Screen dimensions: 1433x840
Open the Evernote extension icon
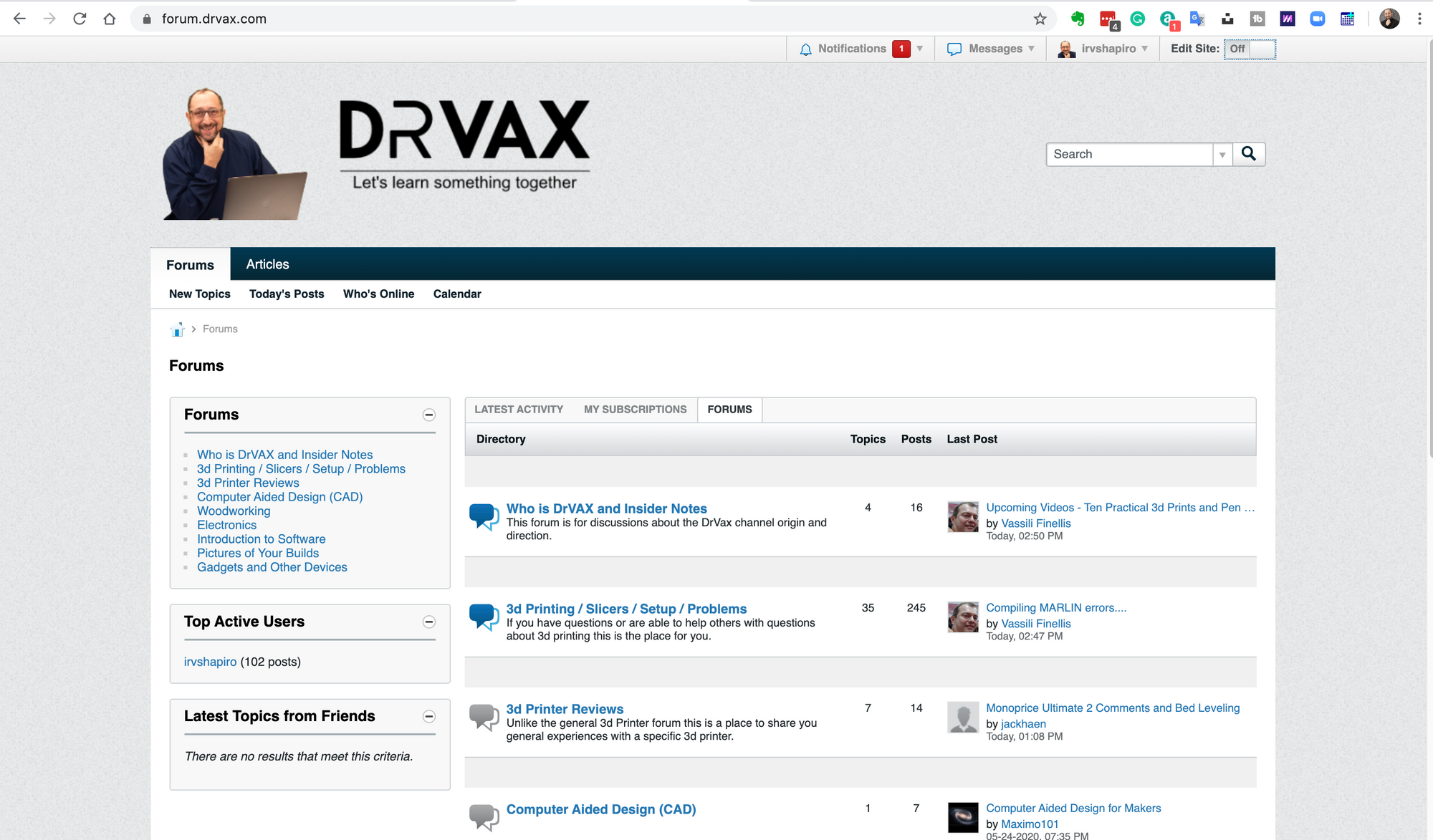tap(1078, 19)
